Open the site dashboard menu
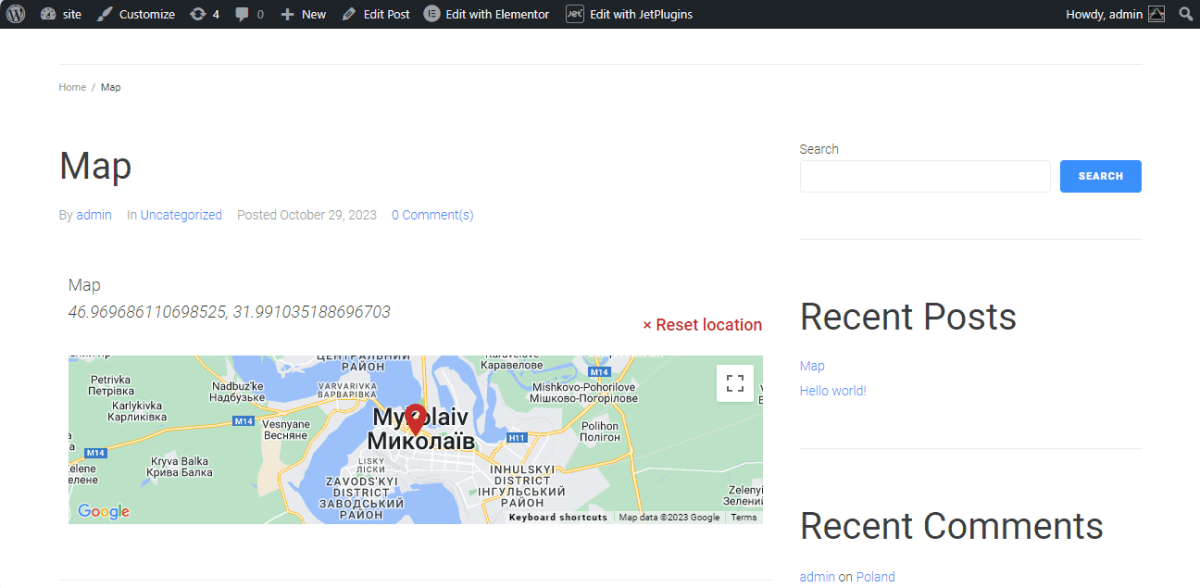 [61, 14]
